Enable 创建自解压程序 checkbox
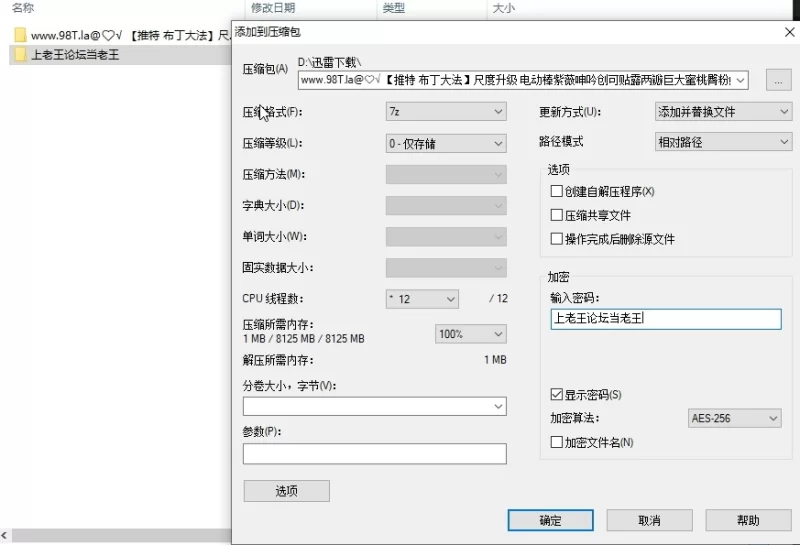 pyautogui.click(x=557, y=191)
